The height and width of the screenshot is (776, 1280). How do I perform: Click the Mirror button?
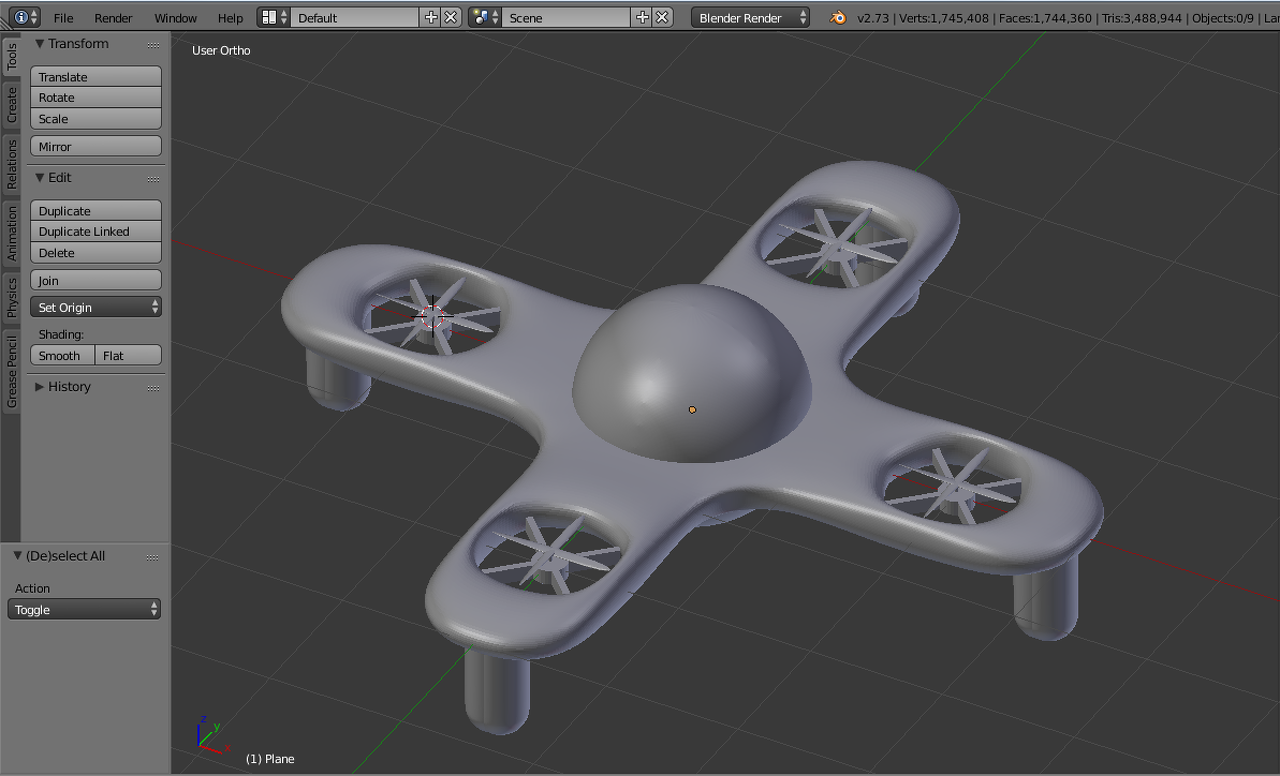pyautogui.click(x=96, y=146)
